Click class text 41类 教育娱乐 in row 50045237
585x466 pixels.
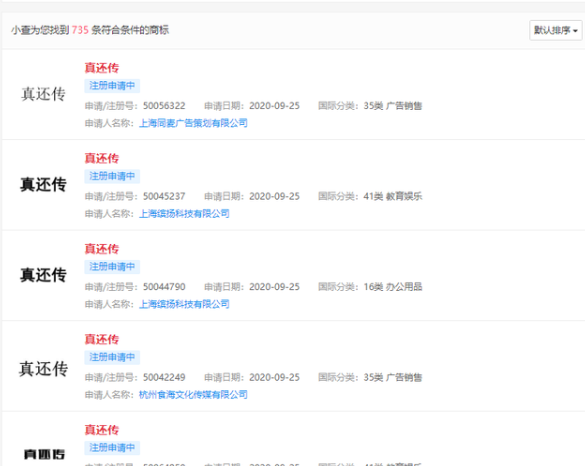[x=393, y=196]
